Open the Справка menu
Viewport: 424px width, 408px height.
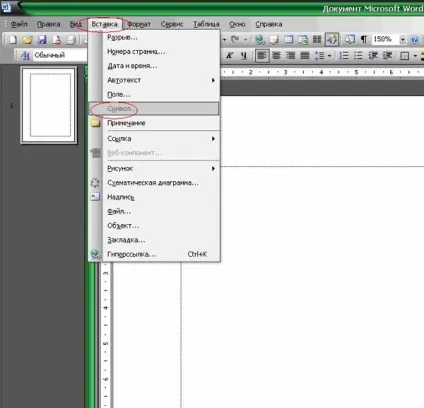coord(269,24)
